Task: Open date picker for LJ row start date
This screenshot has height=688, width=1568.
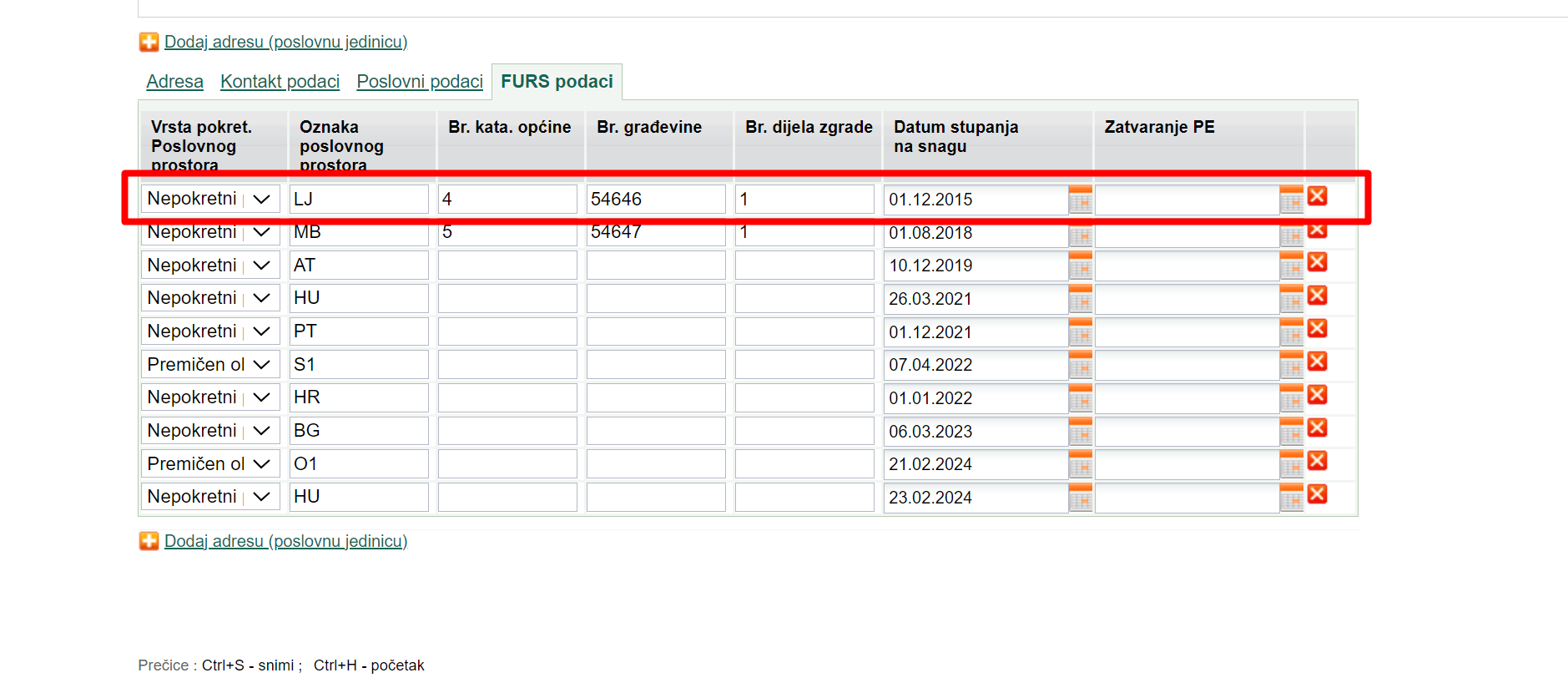Action: 1080,200
